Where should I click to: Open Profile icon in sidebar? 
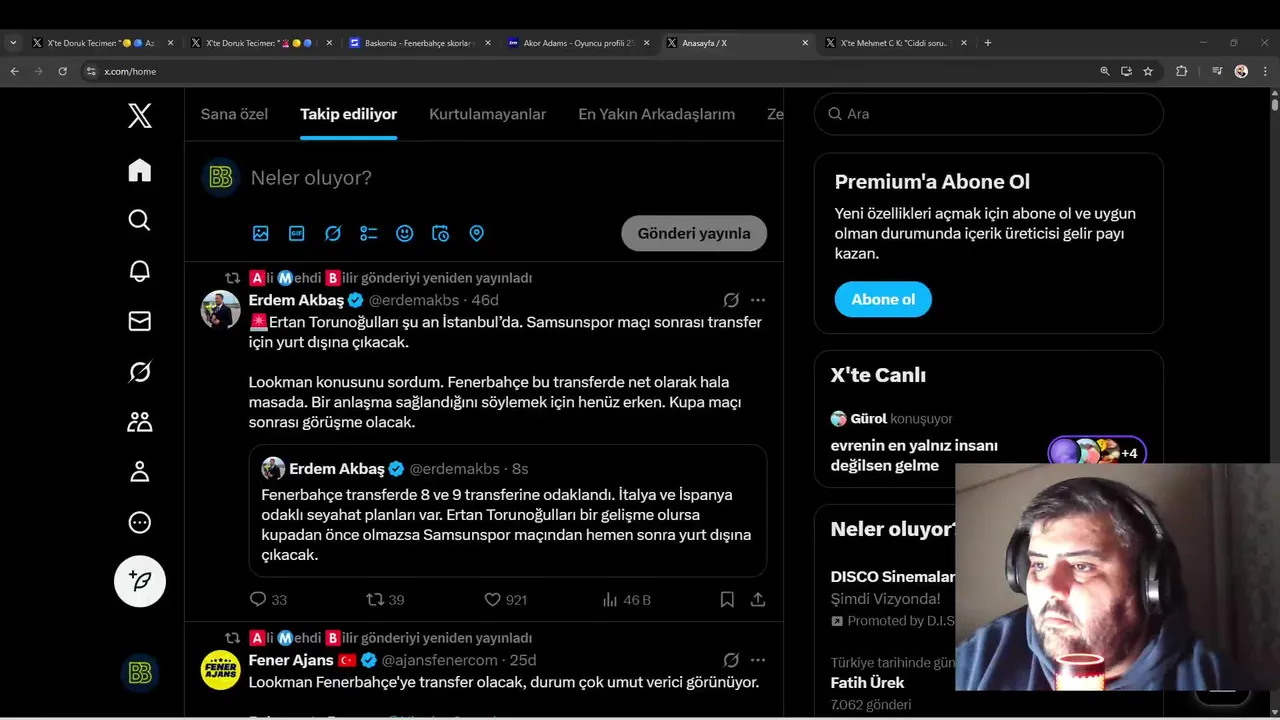click(140, 472)
